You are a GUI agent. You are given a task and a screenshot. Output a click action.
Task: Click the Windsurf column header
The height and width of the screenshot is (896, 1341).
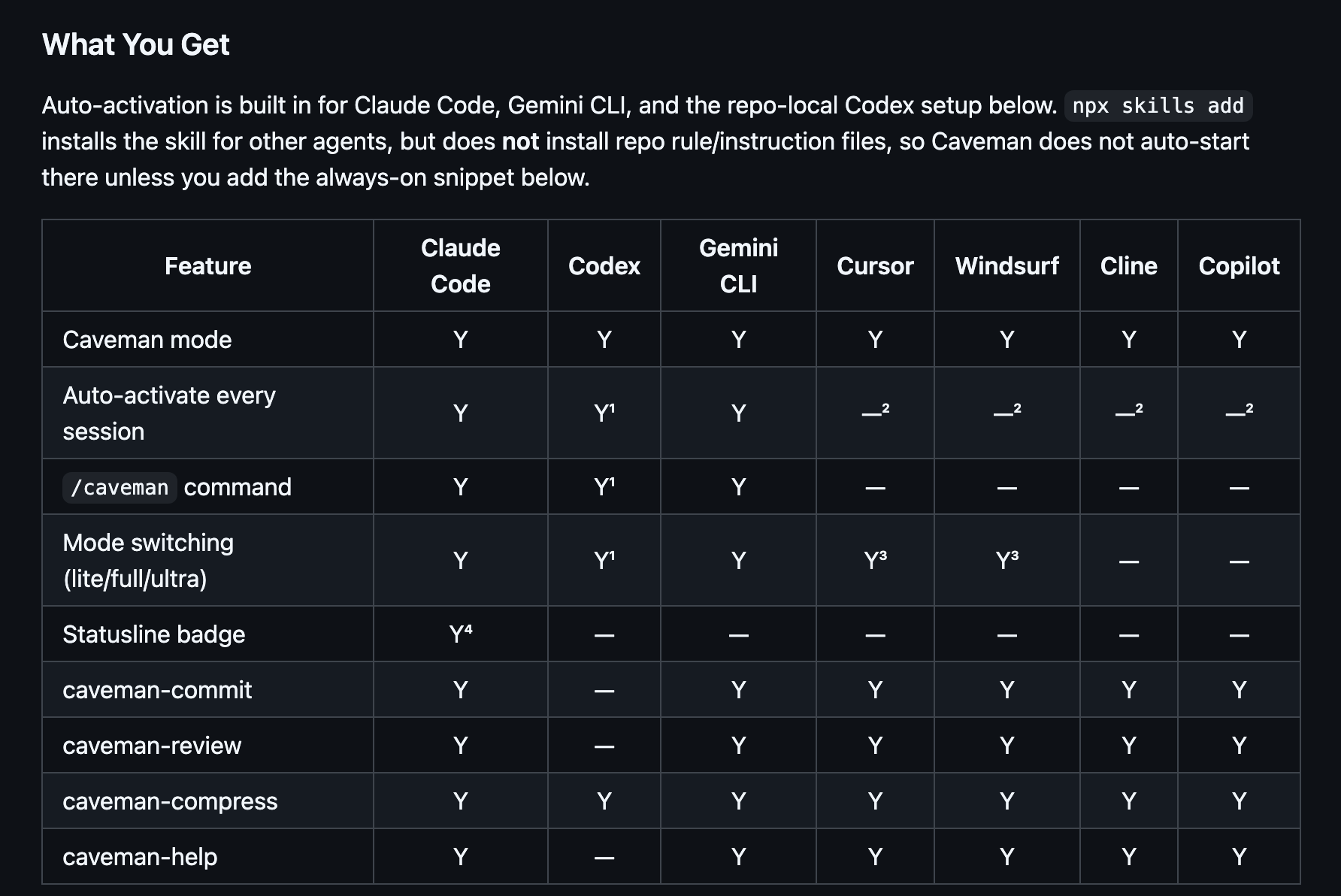pos(1007,266)
